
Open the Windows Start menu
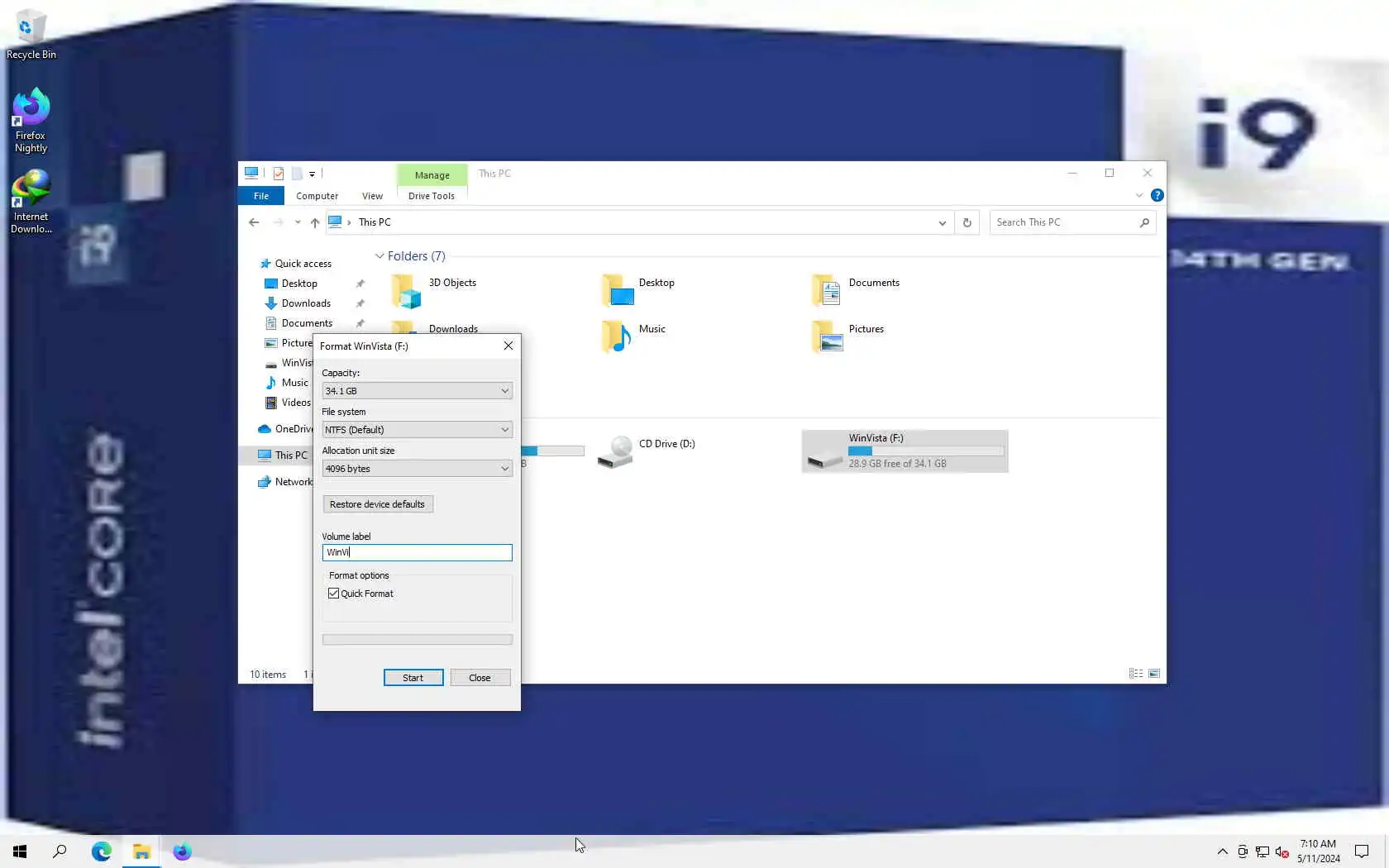click(x=20, y=851)
